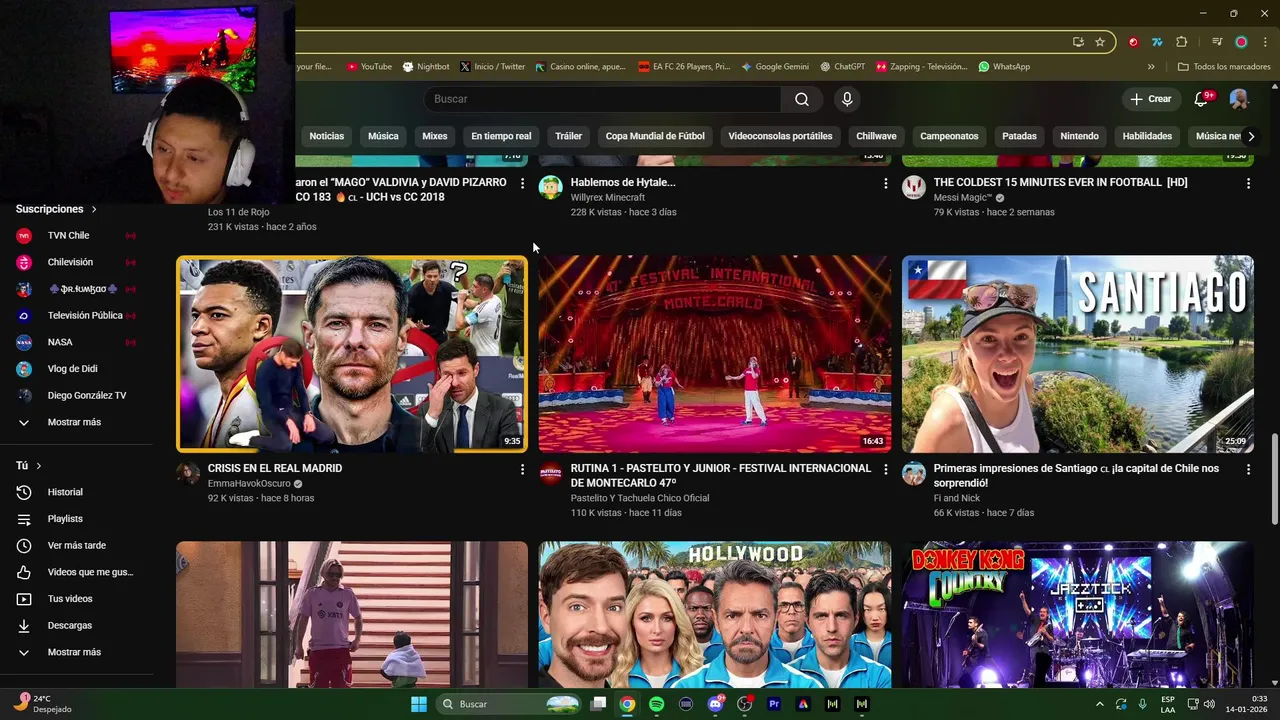Play the Donkey Kong Country thumbnail
1280x720 pixels.
click(1078, 615)
